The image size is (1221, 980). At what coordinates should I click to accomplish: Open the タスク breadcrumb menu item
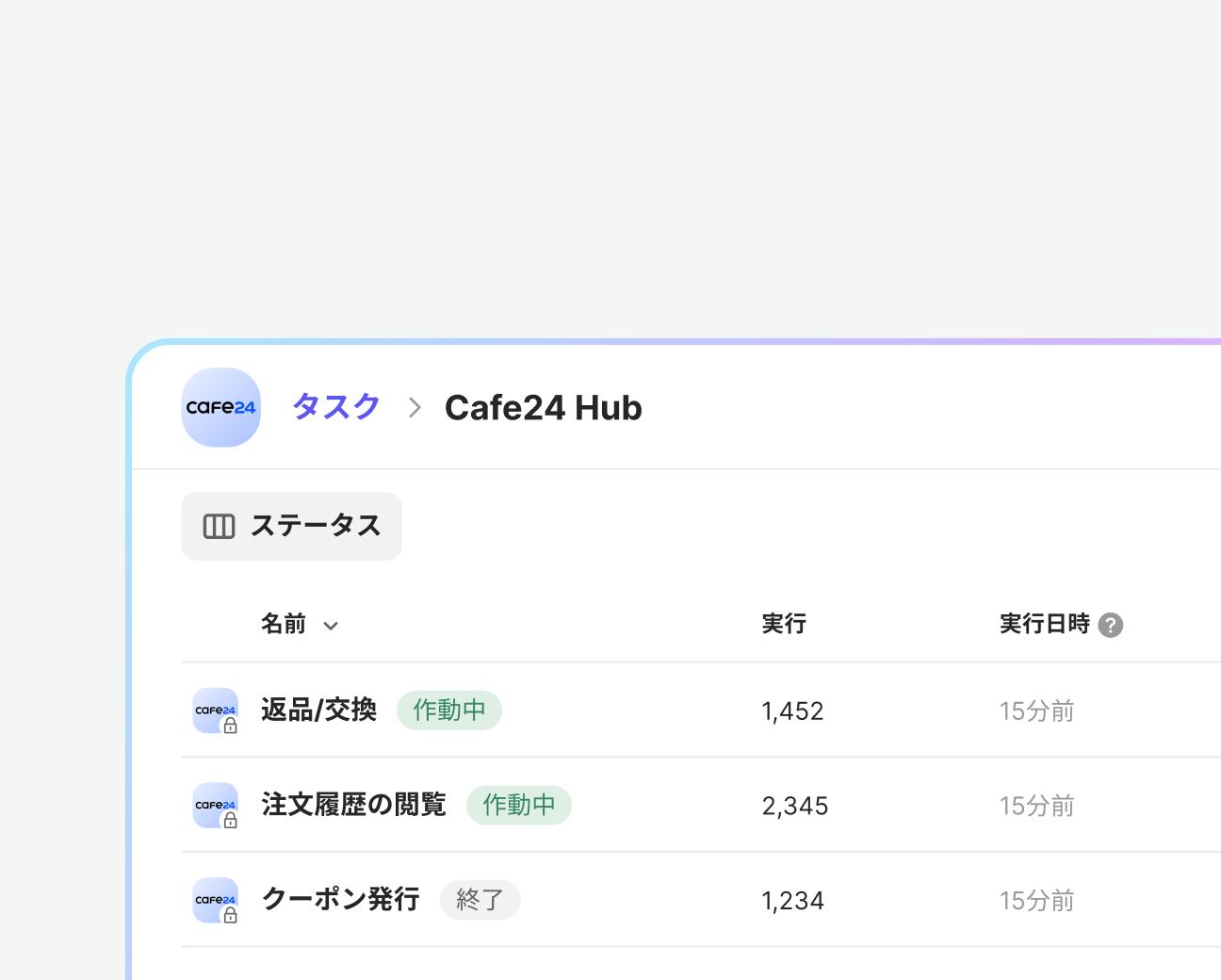[x=335, y=406]
